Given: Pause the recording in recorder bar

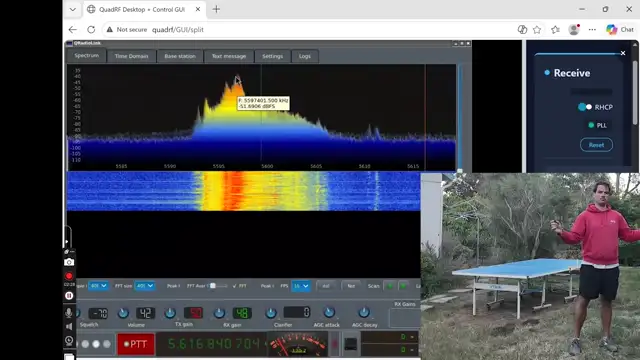Looking at the screenshot, I should pos(69,296).
